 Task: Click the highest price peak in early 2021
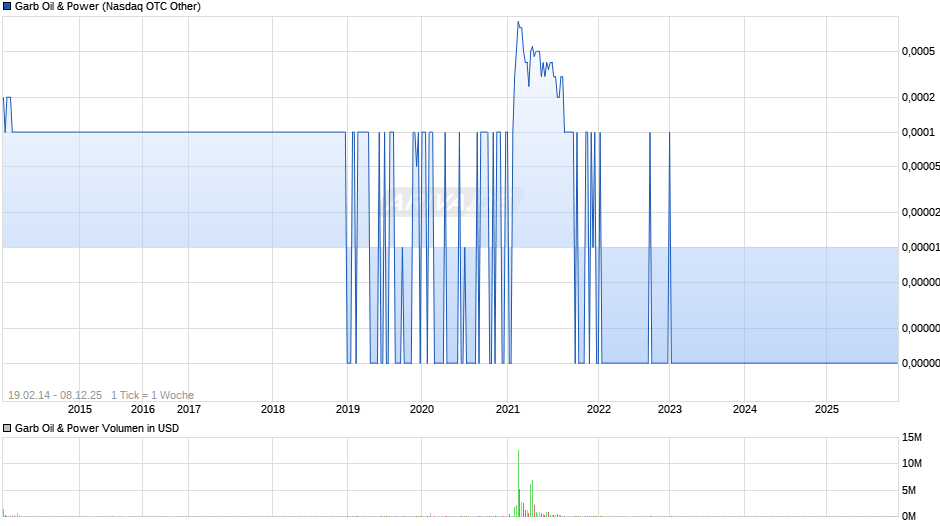[x=519, y=23]
